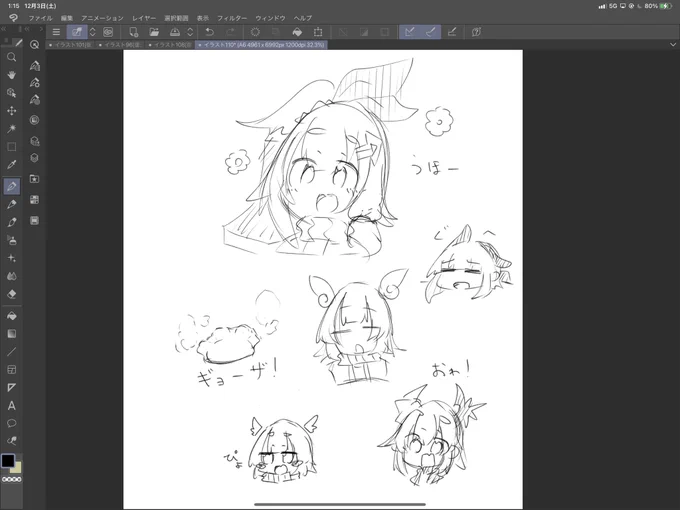Select the Text tool (A)
The height and width of the screenshot is (510, 680).
pos(12,405)
